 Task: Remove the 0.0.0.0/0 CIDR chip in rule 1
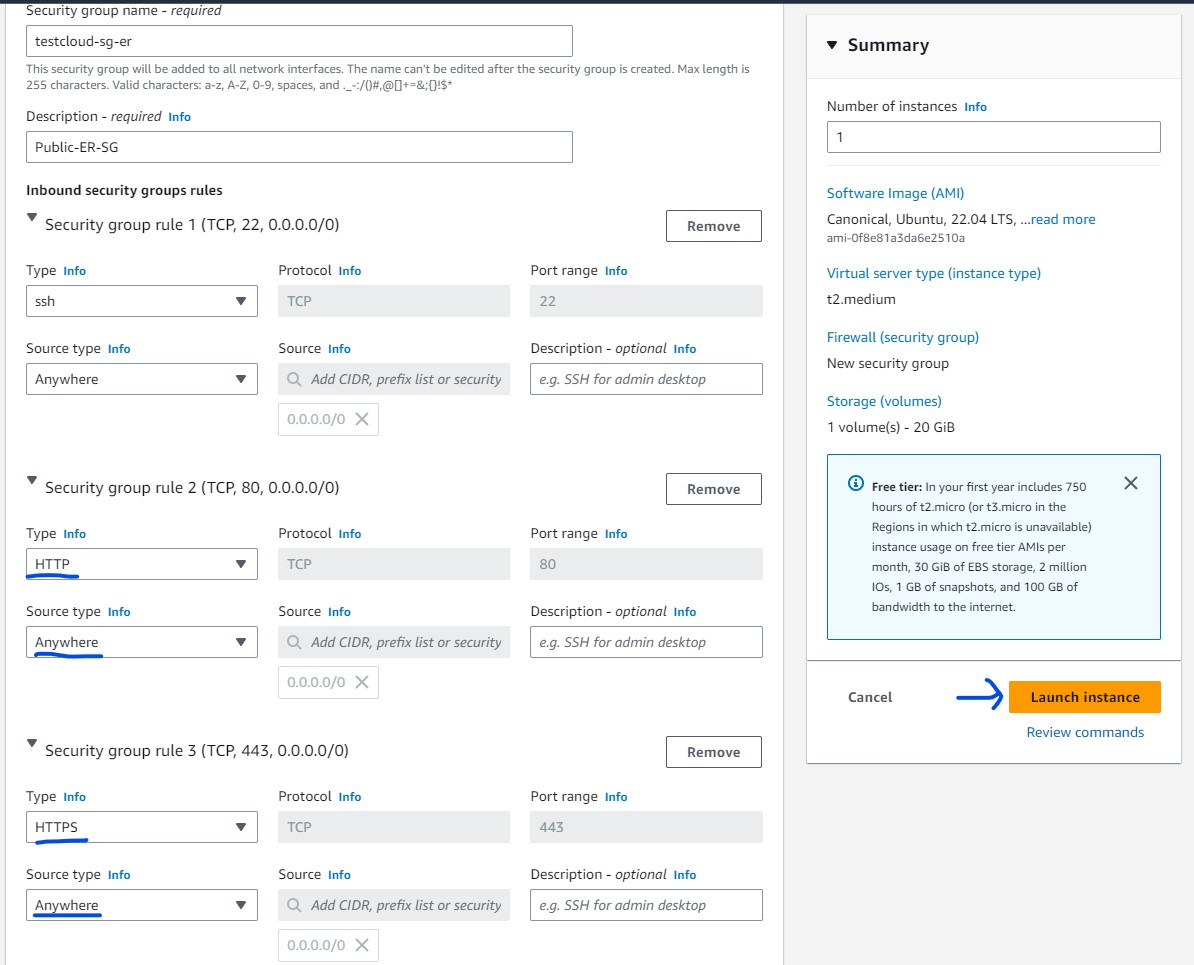coord(362,420)
